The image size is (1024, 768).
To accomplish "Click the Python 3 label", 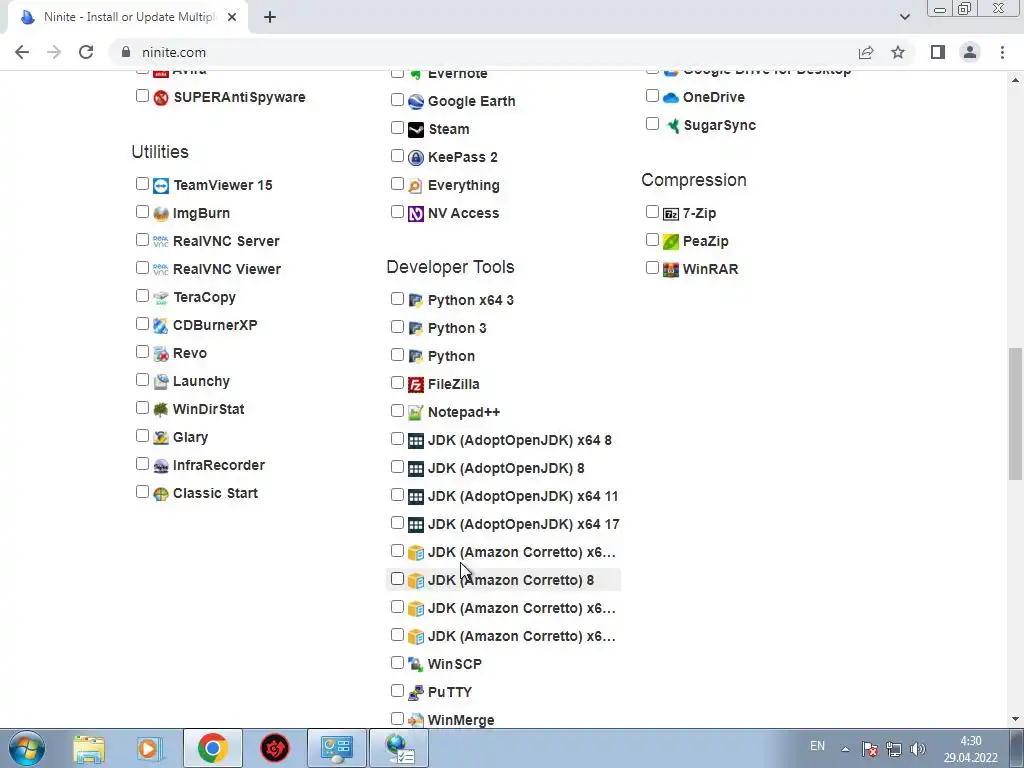I will pos(457,328).
